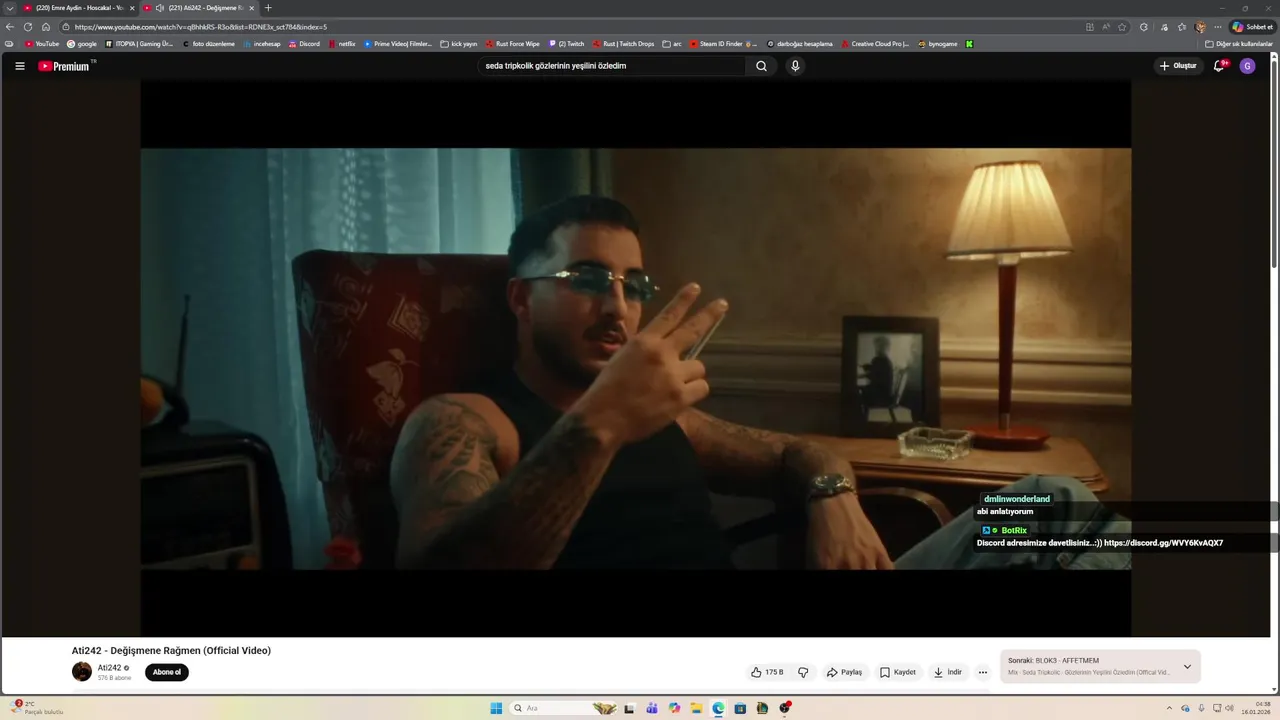Viewport: 1280px width, 720px height.
Task: Open the Creative Cloud Pro bookmark
Action: pos(875,44)
